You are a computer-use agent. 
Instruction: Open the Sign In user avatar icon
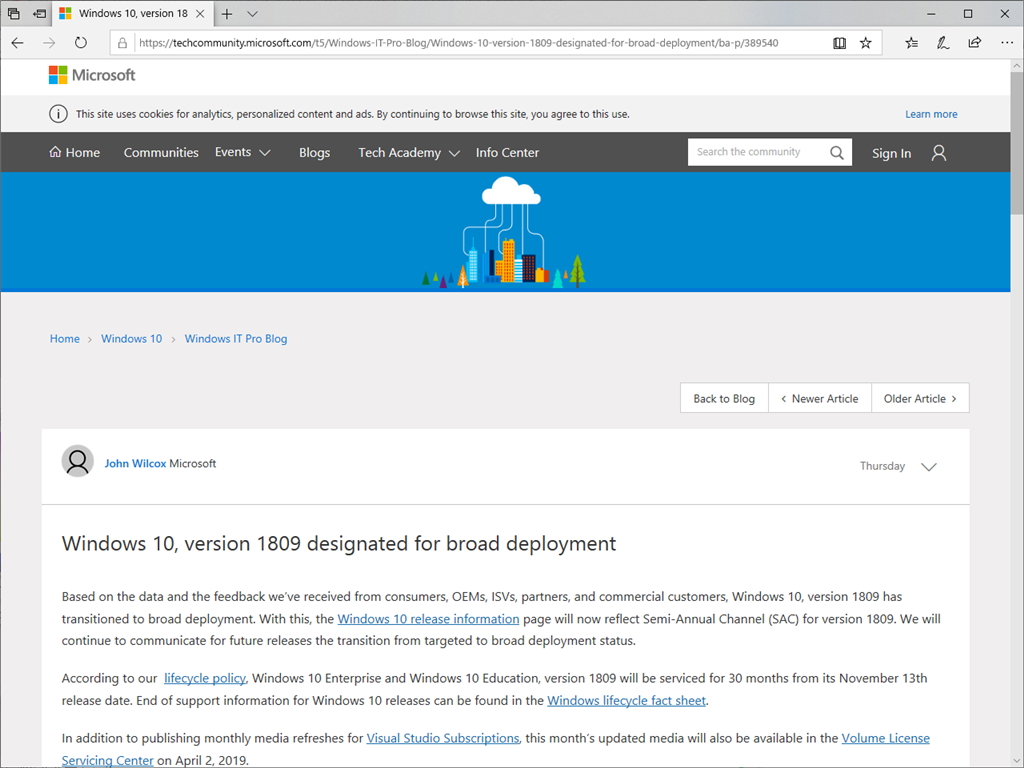pos(938,152)
